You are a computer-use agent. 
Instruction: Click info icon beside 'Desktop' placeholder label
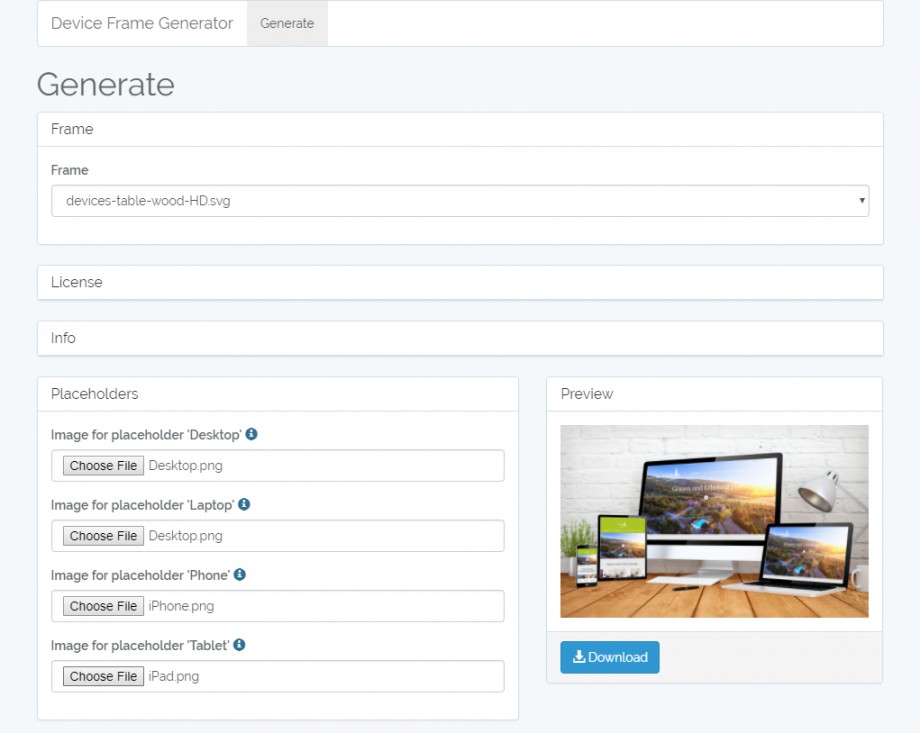click(252, 434)
